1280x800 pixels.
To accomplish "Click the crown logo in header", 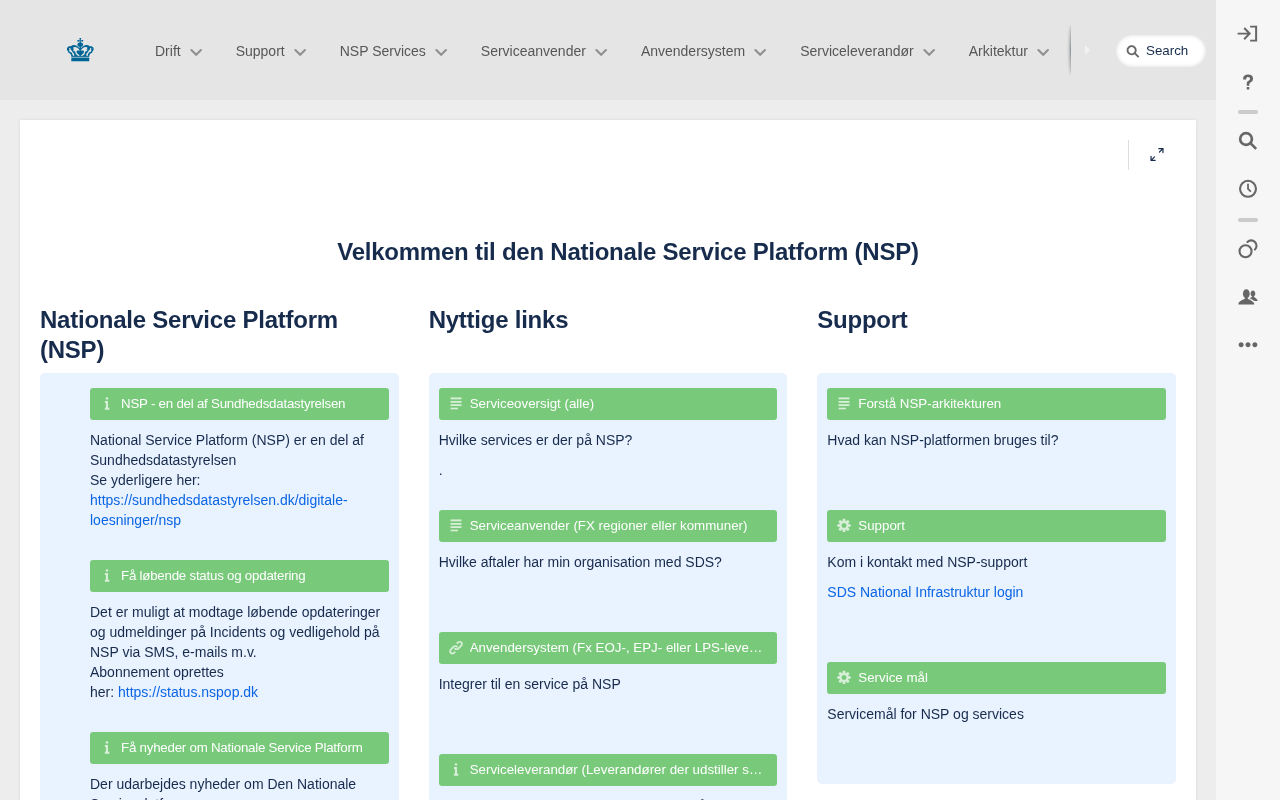I will 80,50.
